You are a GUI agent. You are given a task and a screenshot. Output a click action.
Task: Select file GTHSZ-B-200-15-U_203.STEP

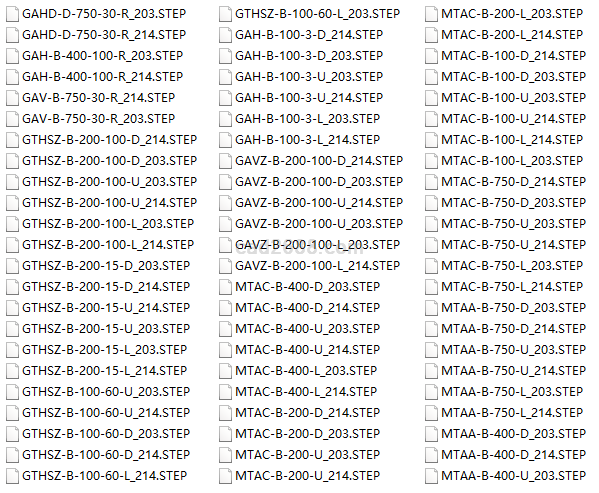pos(106,329)
